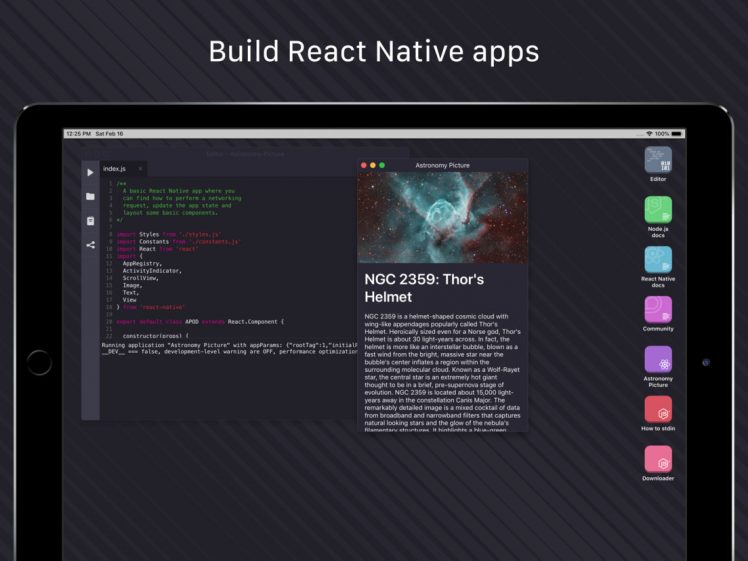Open the How to stdin project
This screenshot has width=748, height=561.
(x=658, y=409)
